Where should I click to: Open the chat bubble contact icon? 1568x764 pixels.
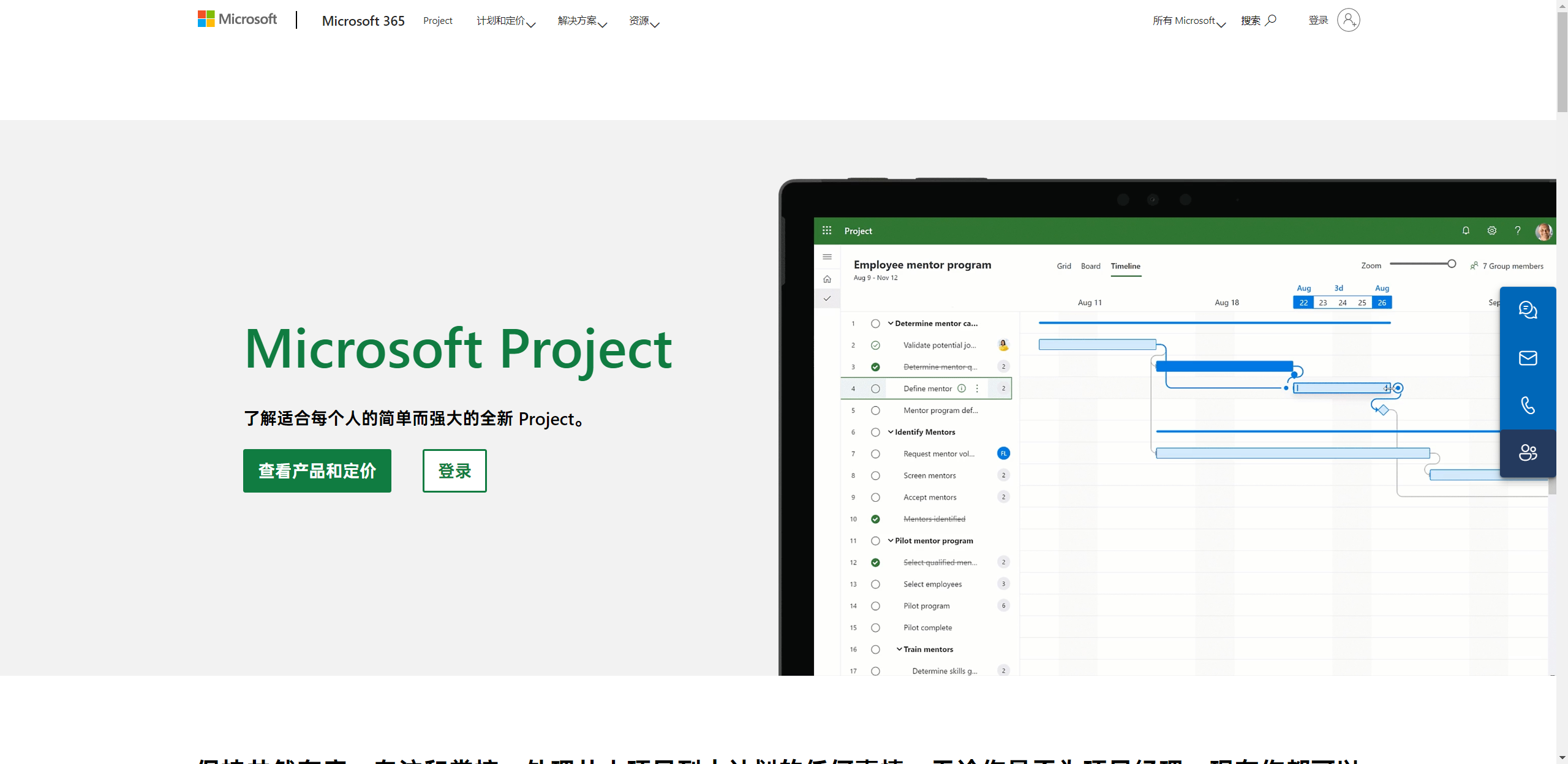coord(1528,310)
